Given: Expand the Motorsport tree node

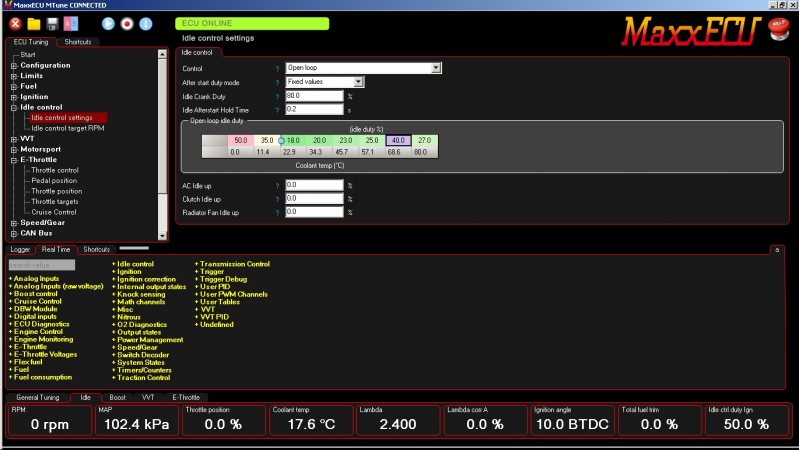Looking at the screenshot, I should tap(14, 149).
